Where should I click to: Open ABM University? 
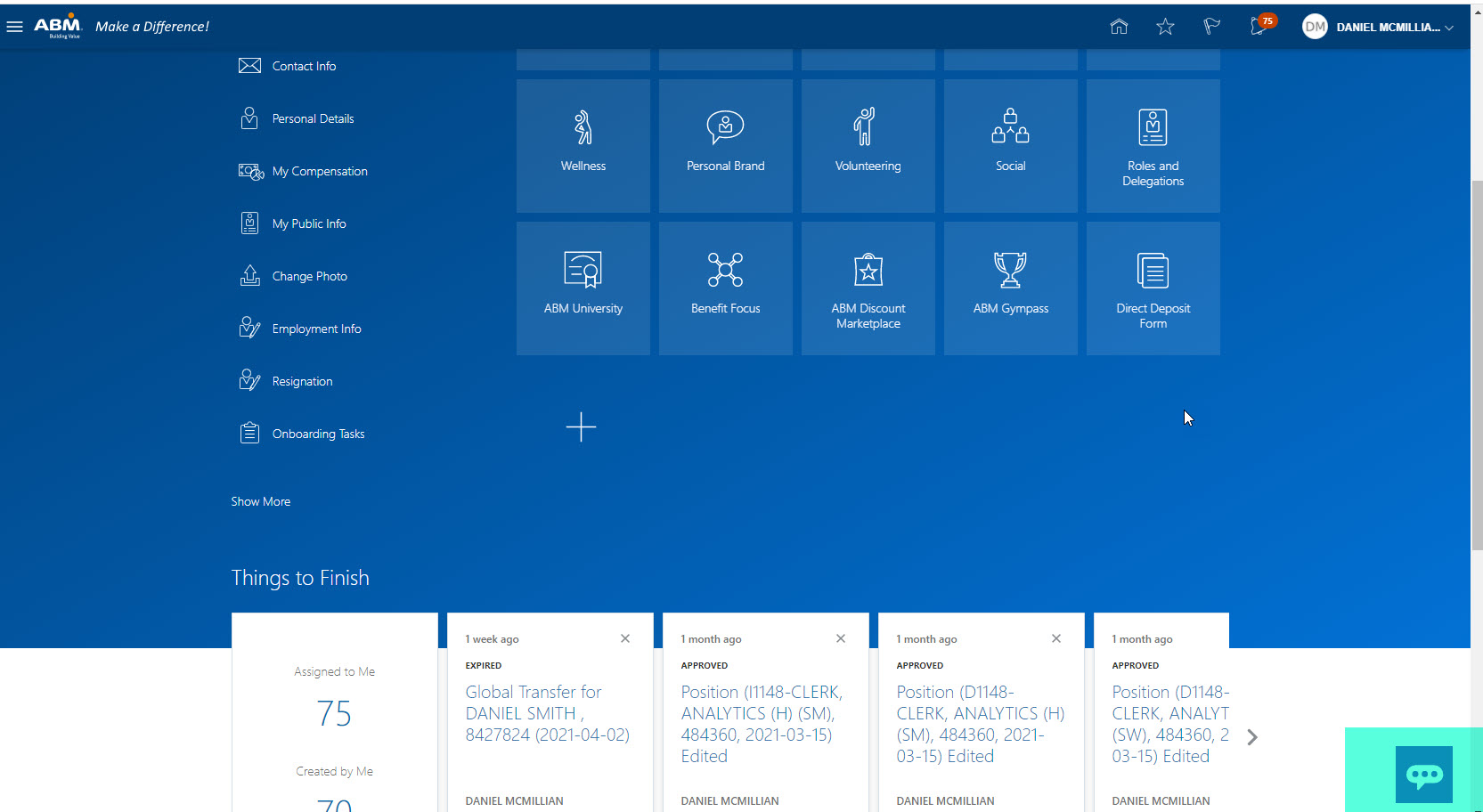(x=583, y=288)
